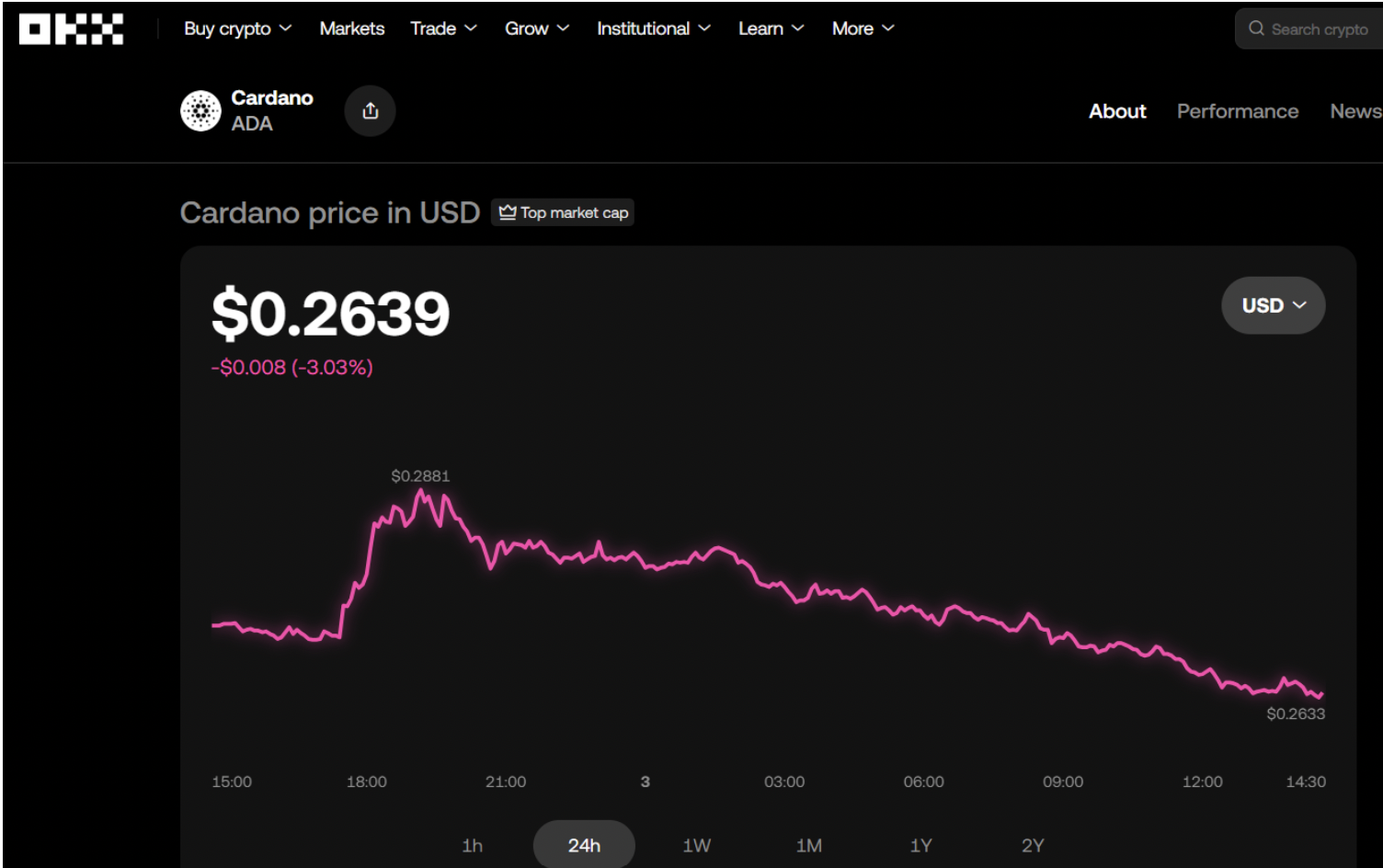Select the 1h chart timeframe
Screen dimensions: 1383x868
(x=472, y=845)
